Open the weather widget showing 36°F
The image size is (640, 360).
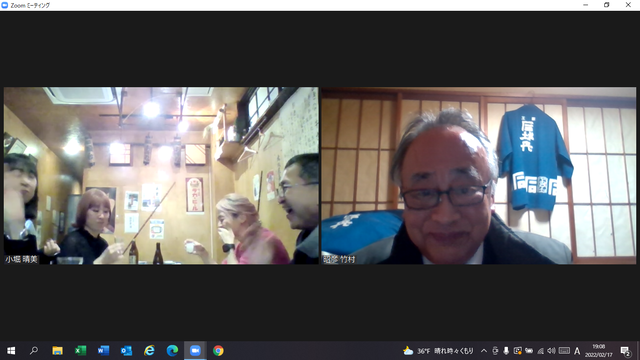438,351
